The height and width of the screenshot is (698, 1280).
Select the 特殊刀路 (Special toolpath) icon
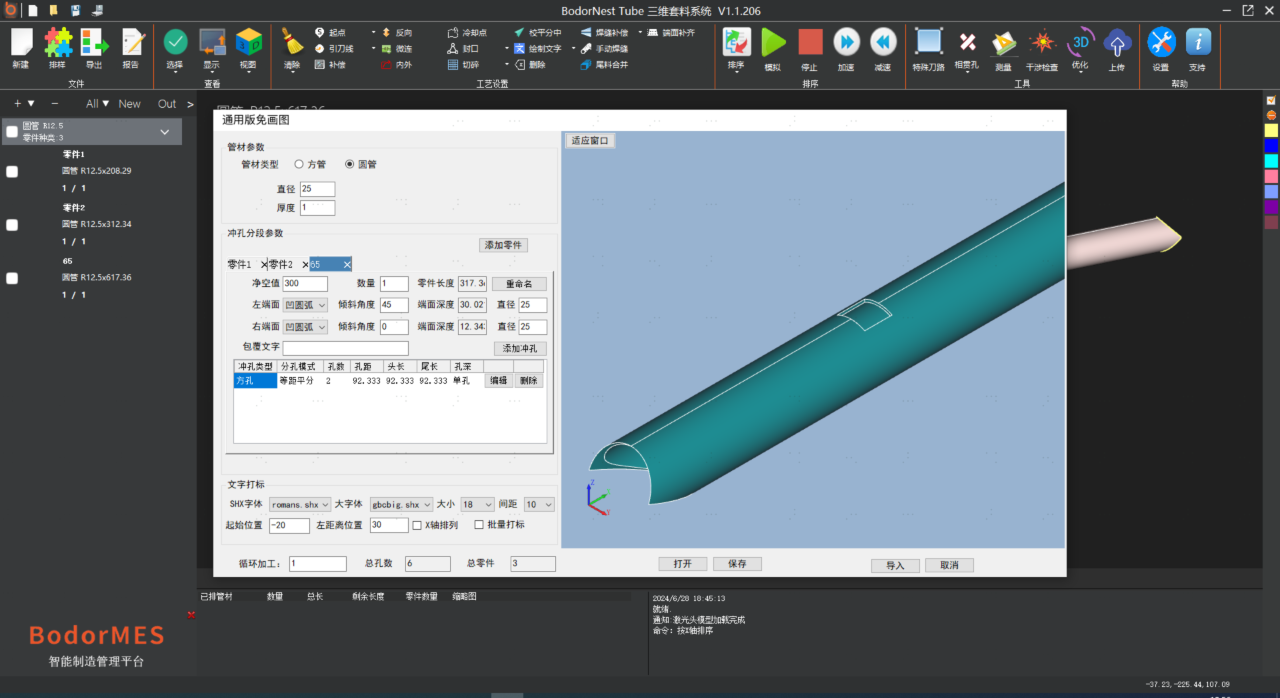[x=929, y=42]
